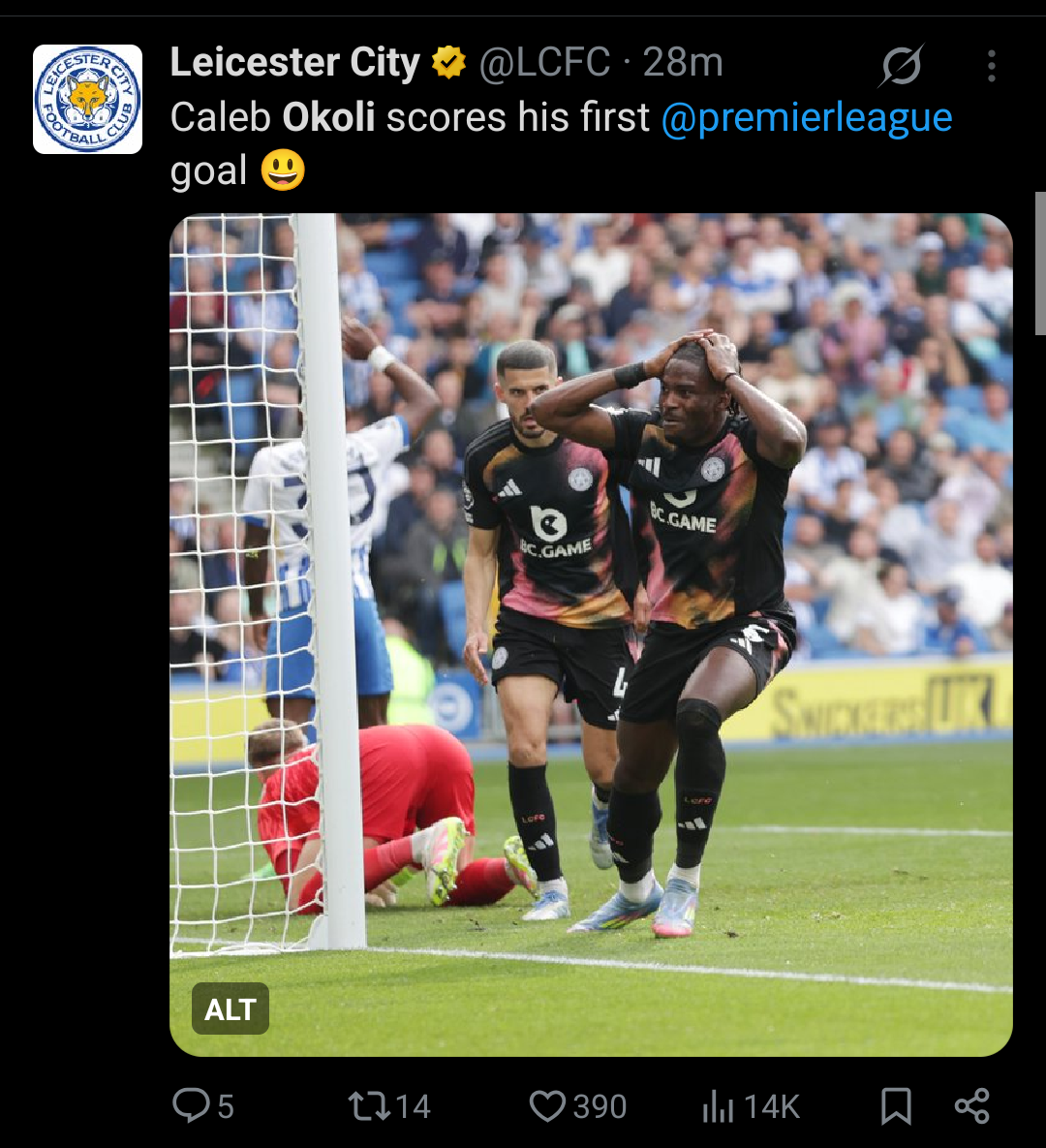Open the Grok explain-post icon
This screenshot has width=1046, height=1148.
901,66
